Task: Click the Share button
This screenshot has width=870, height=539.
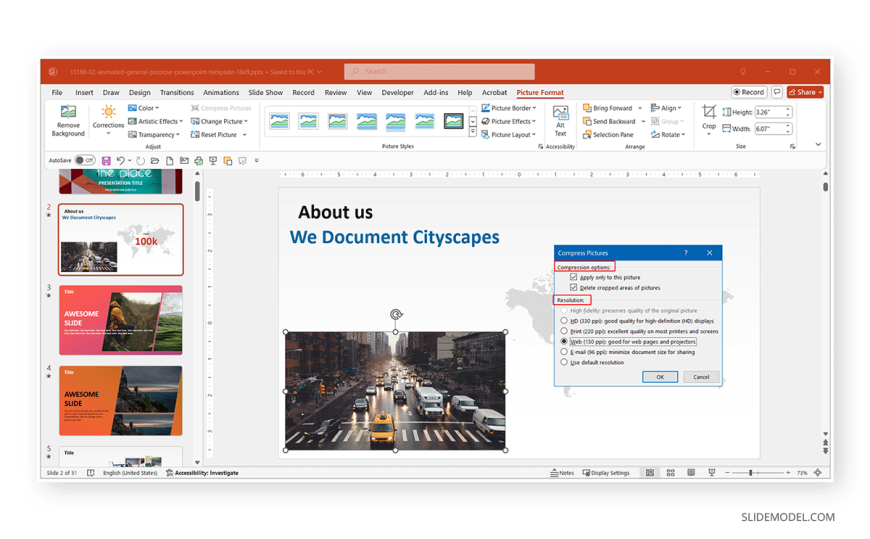Action: point(805,92)
